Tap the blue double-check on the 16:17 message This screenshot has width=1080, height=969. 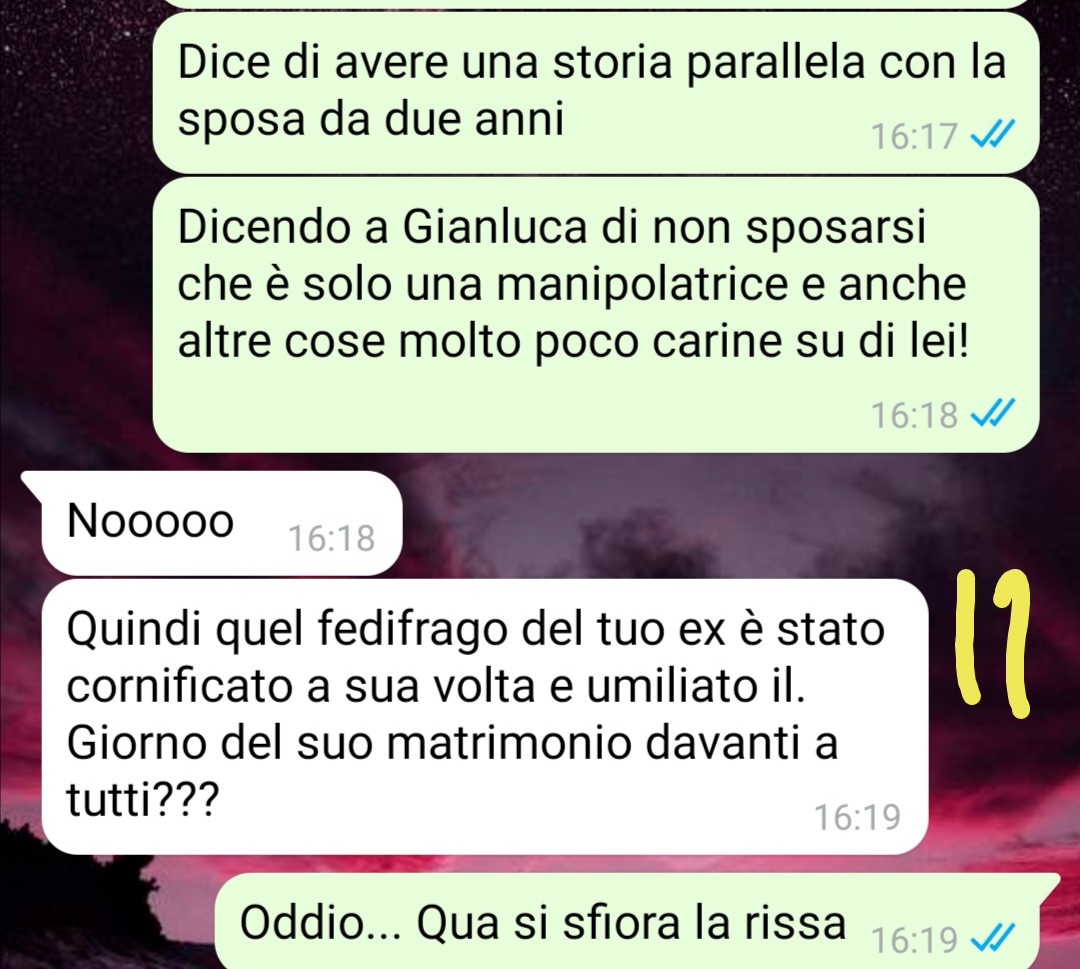[x=992, y=134]
